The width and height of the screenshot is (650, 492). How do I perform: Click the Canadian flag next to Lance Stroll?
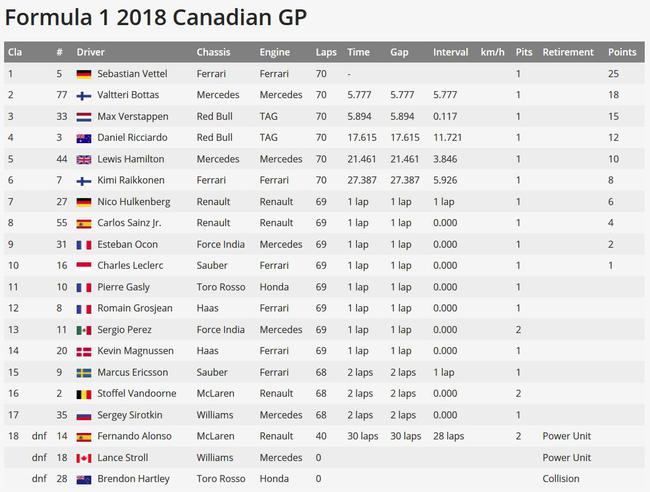coord(84,458)
